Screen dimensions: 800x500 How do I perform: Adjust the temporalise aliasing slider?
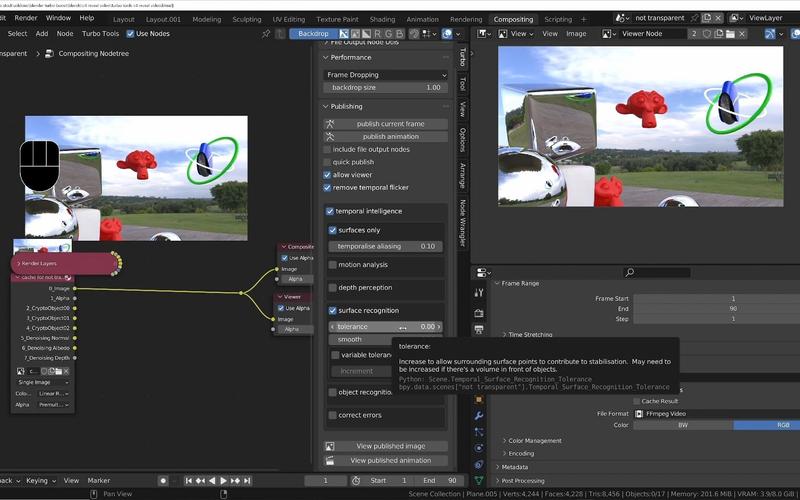coord(386,246)
